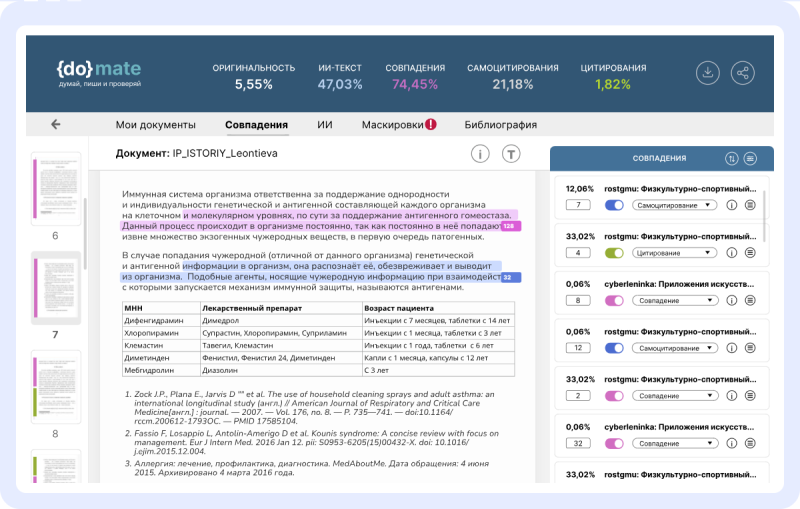800x509 pixels.
Task: Click the number box showing 32
Action: coord(578,443)
